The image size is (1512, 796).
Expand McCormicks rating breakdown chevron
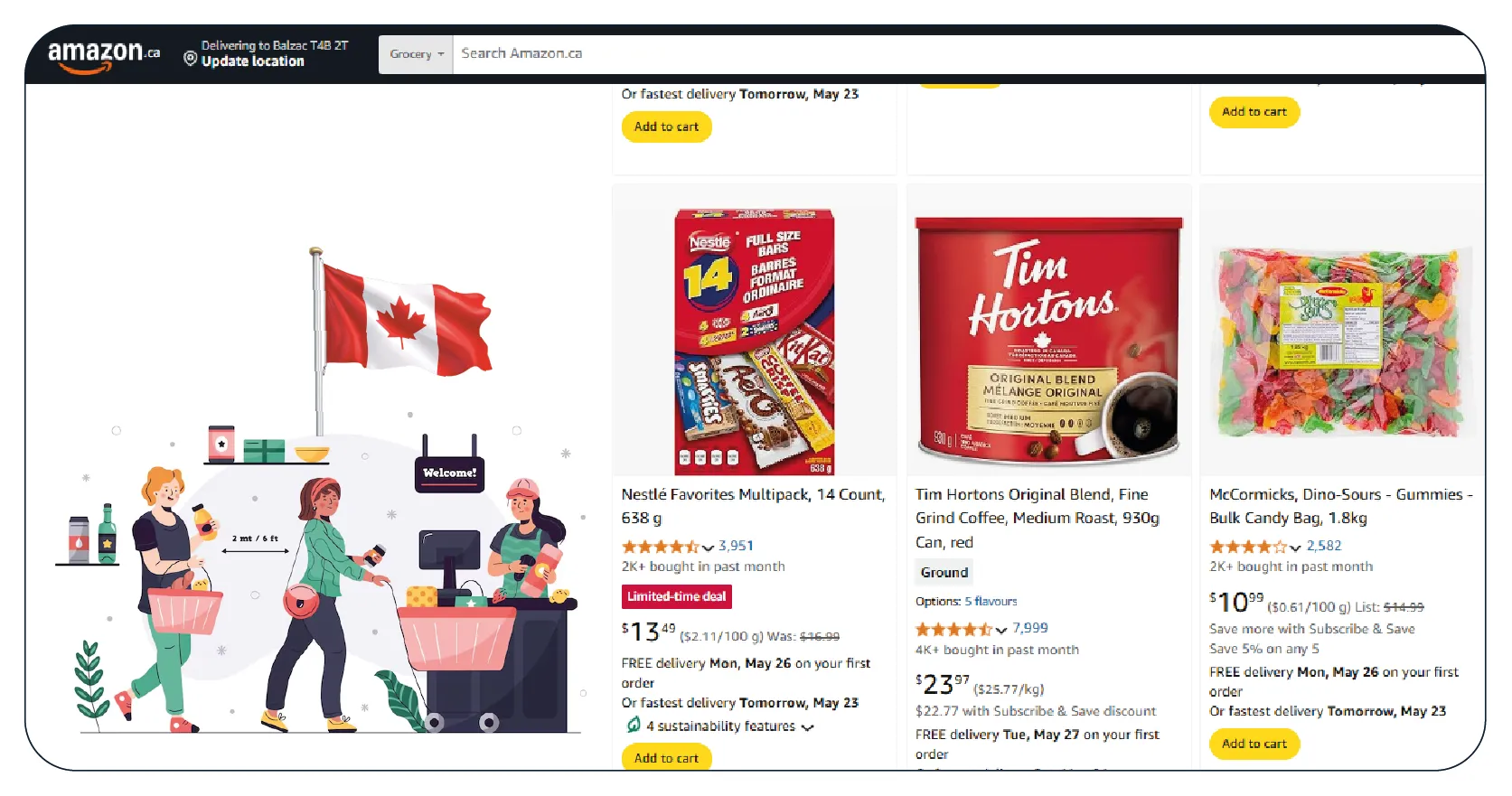pos(1295,548)
